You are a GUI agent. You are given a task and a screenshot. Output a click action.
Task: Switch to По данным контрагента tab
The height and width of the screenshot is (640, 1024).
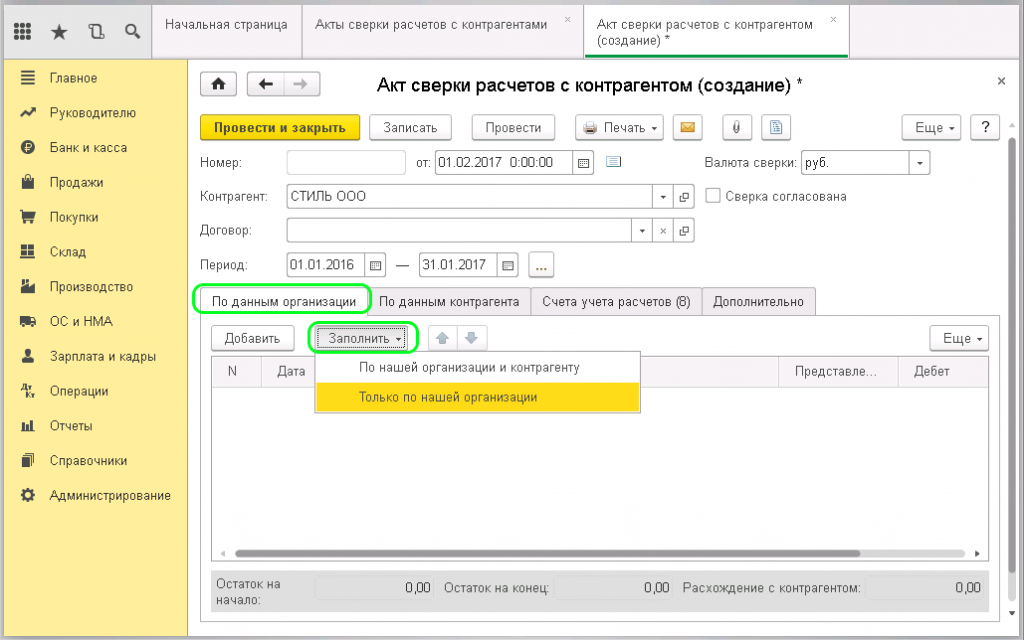tap(449, 301)
